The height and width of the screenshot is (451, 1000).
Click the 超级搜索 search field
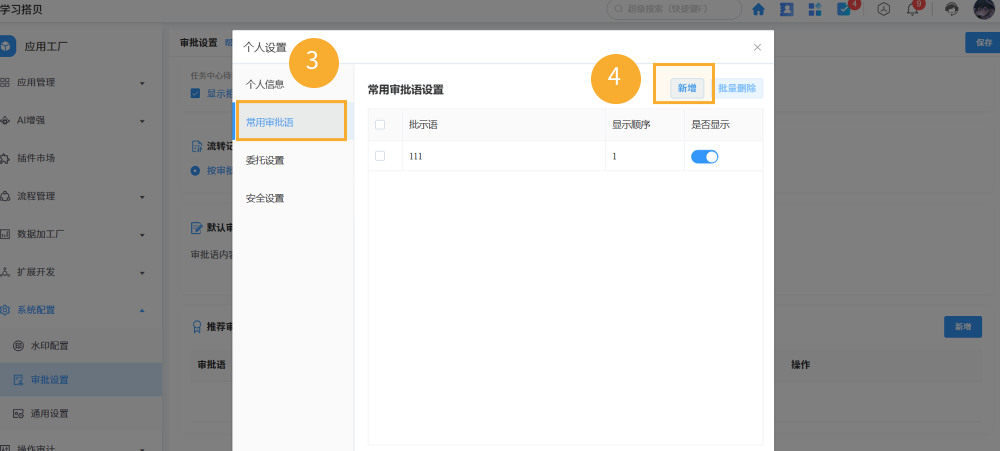(x=674, y=10)
